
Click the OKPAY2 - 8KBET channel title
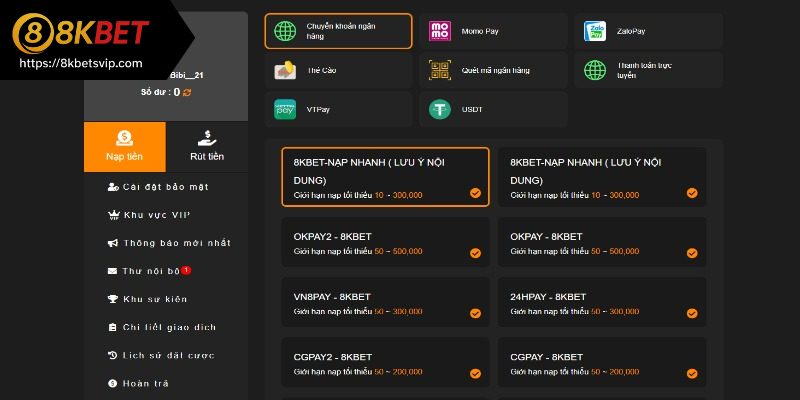coord(333,237)
